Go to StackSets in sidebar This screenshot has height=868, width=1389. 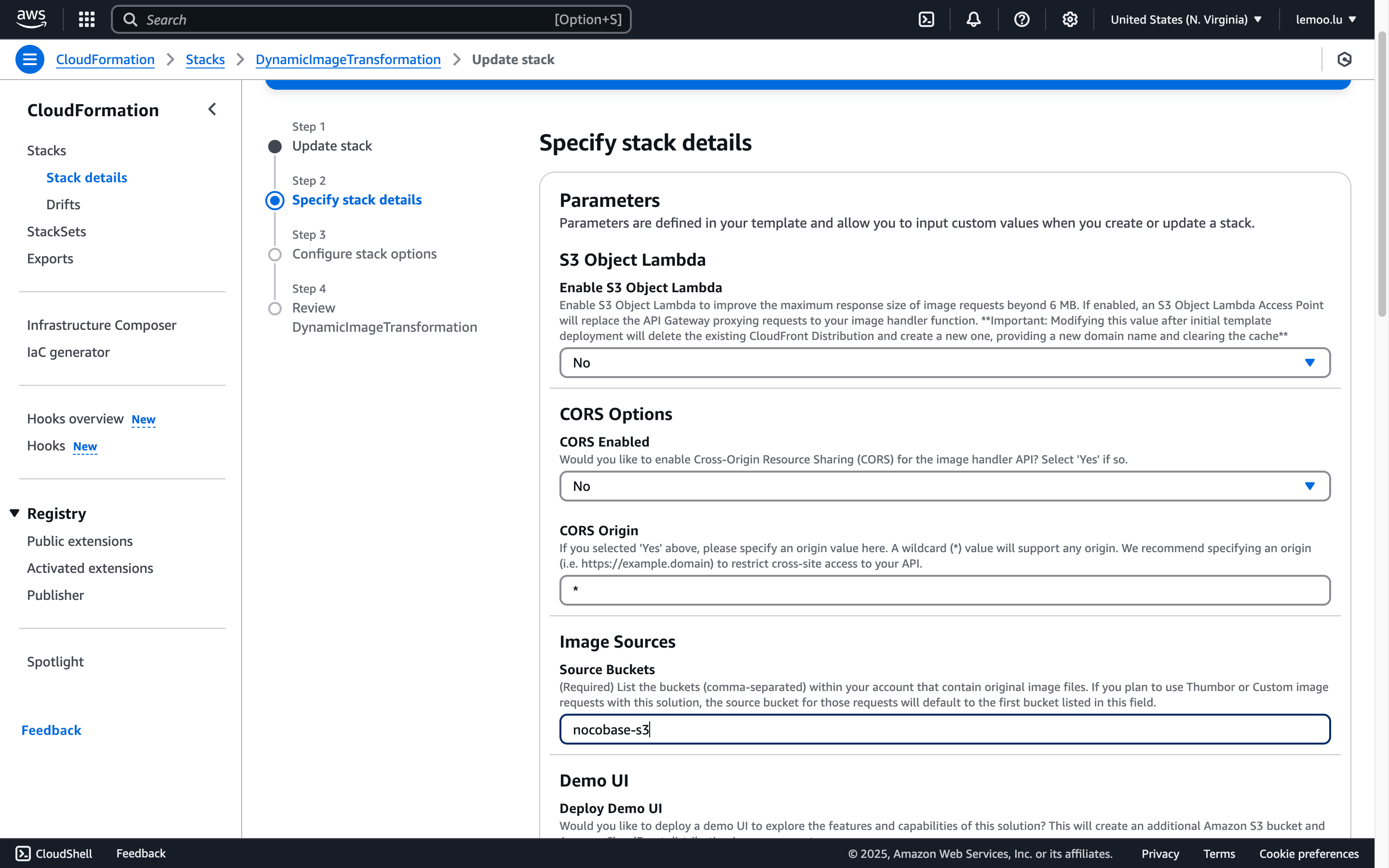point(56,231)
